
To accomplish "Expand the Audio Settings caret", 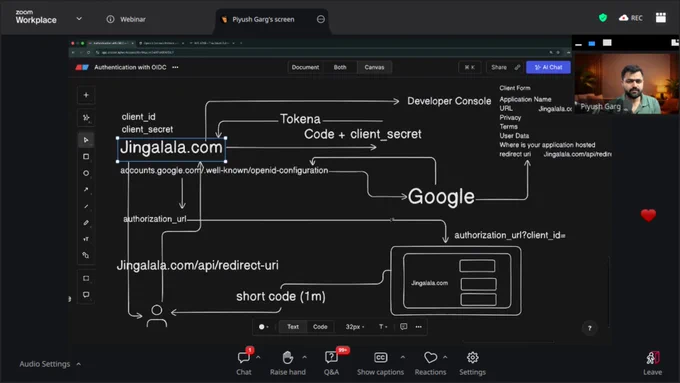I will point(78,364).
